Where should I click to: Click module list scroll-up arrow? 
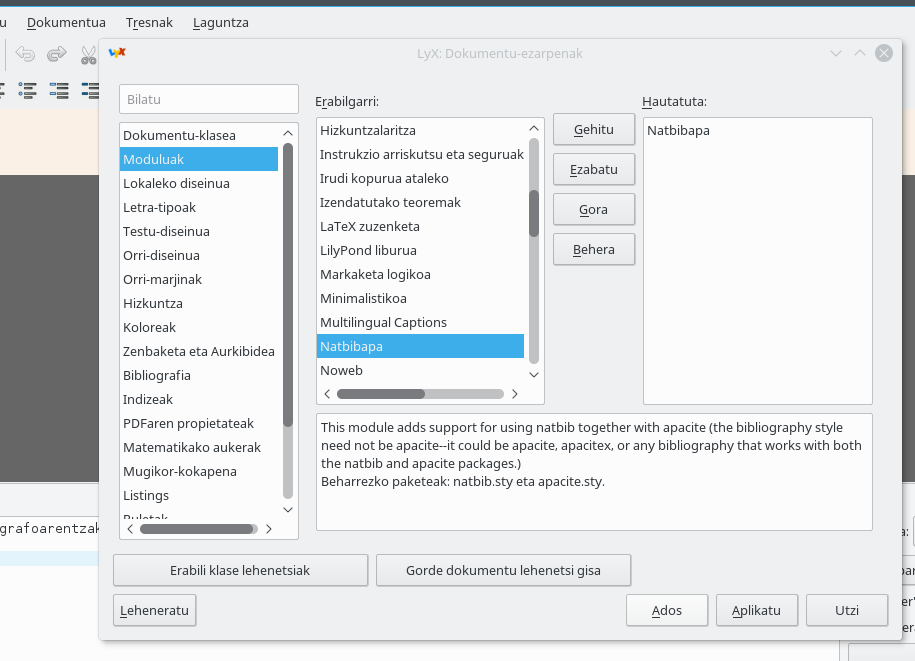point(534,128)
